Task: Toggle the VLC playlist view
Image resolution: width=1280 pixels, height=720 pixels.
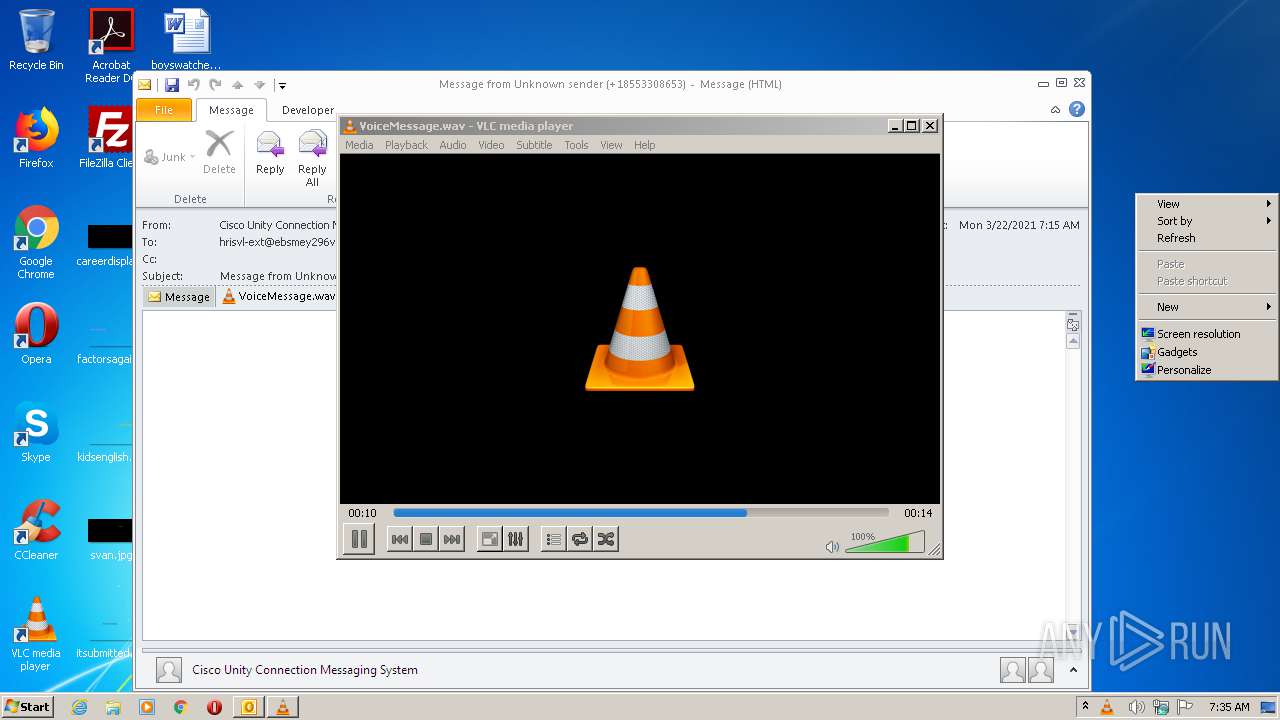Action: point(553,539)
